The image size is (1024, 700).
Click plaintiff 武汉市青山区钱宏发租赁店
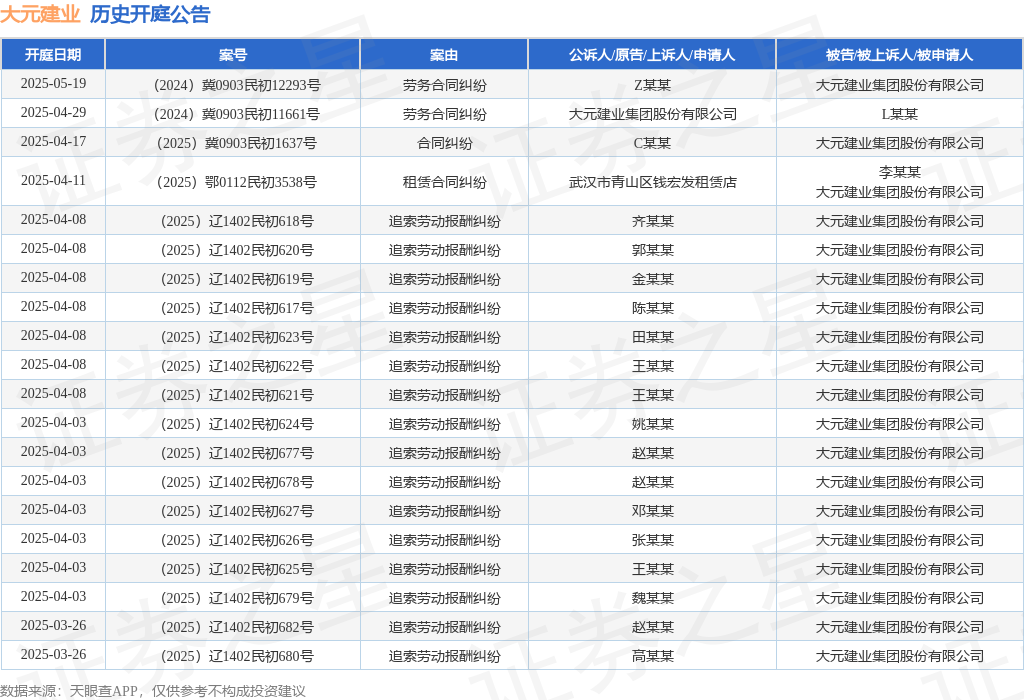click(652, 182)
